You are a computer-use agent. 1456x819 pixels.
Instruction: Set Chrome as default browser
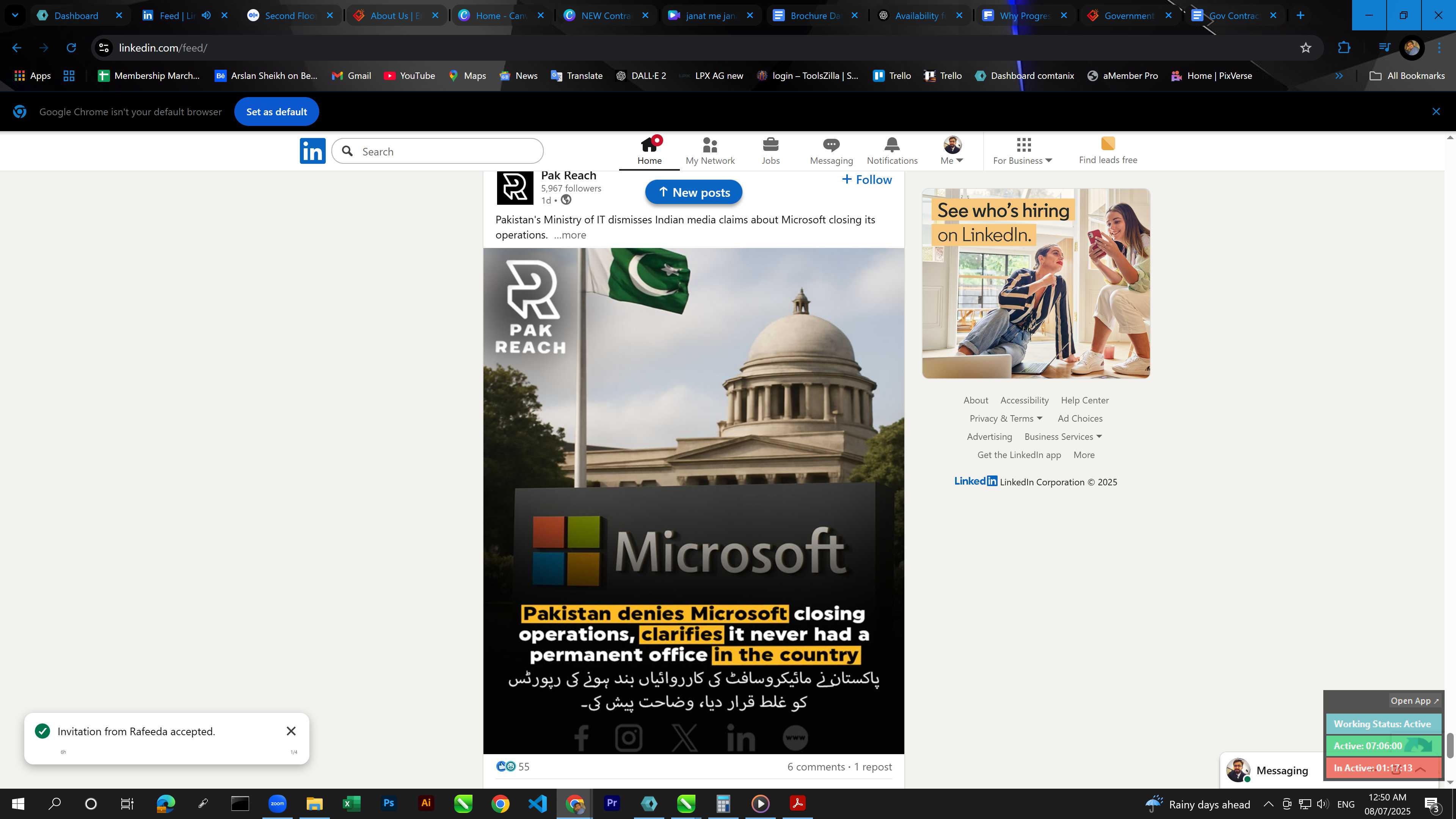[276, 112]
